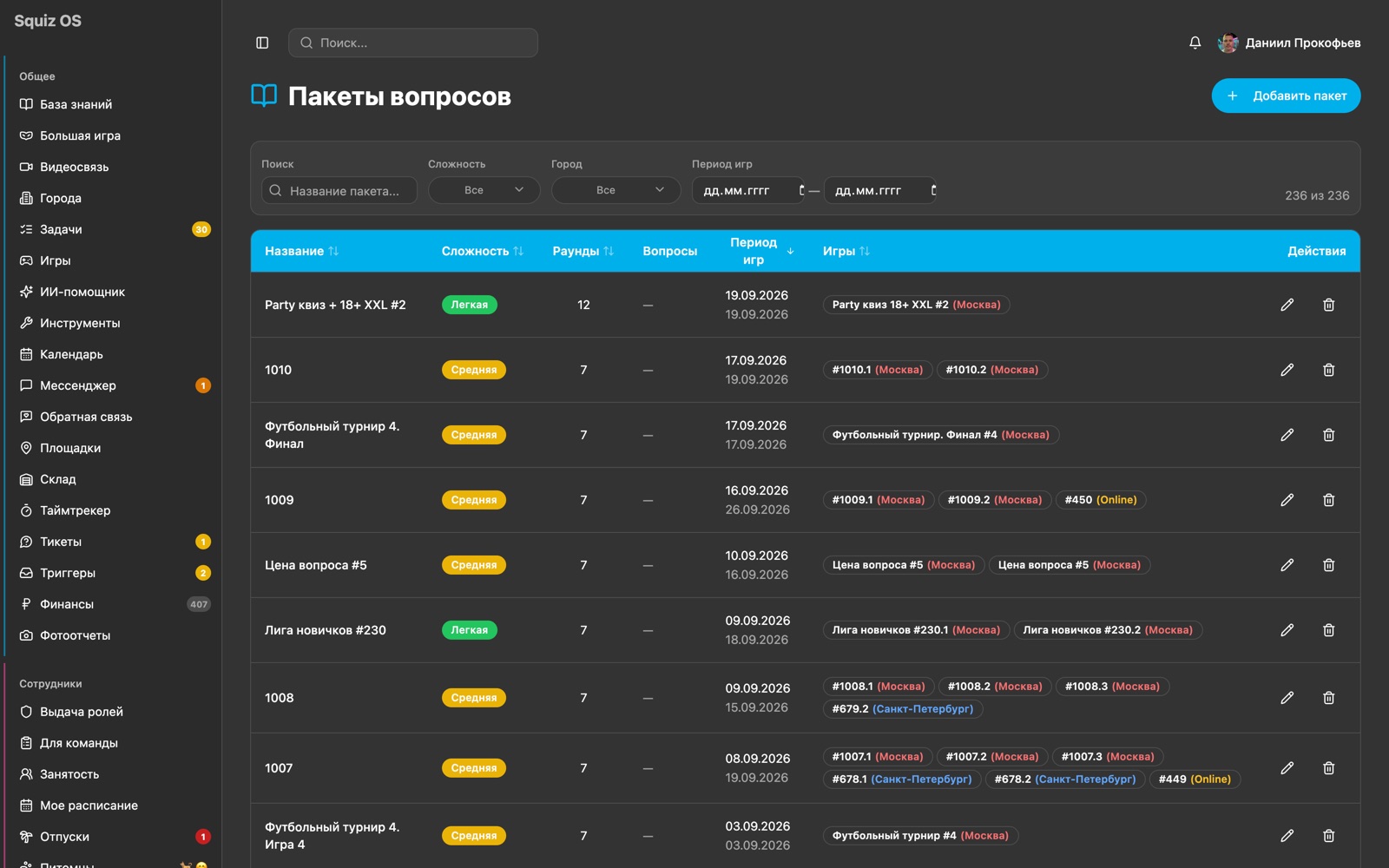This screenshot has width=1389, height=868.
Task: Delete Футбольный турнир 4. Игра 4 packet
Action: pos(1329,836)
